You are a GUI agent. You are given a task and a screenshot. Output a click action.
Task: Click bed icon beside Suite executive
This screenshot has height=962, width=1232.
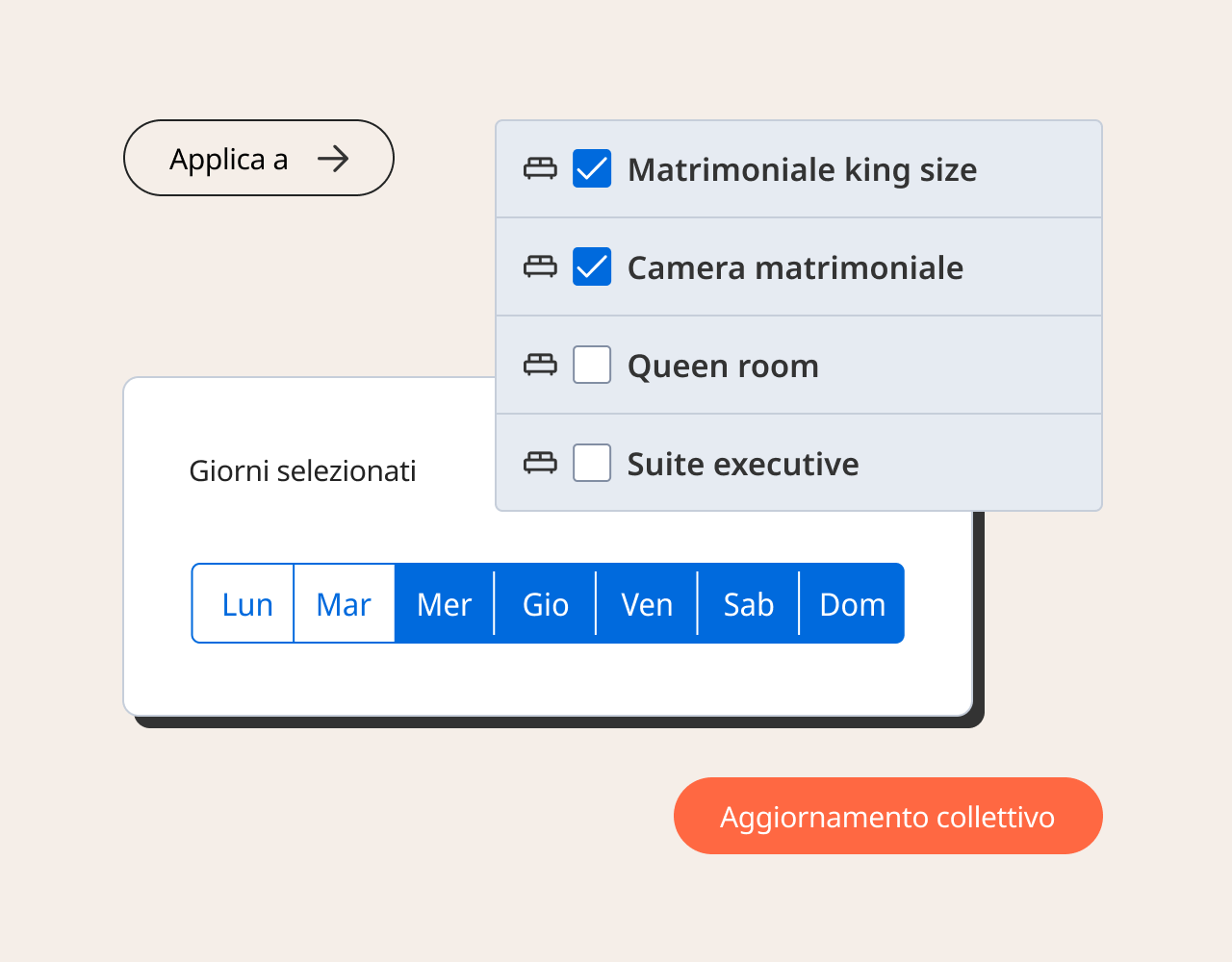(x=540, y=464)
